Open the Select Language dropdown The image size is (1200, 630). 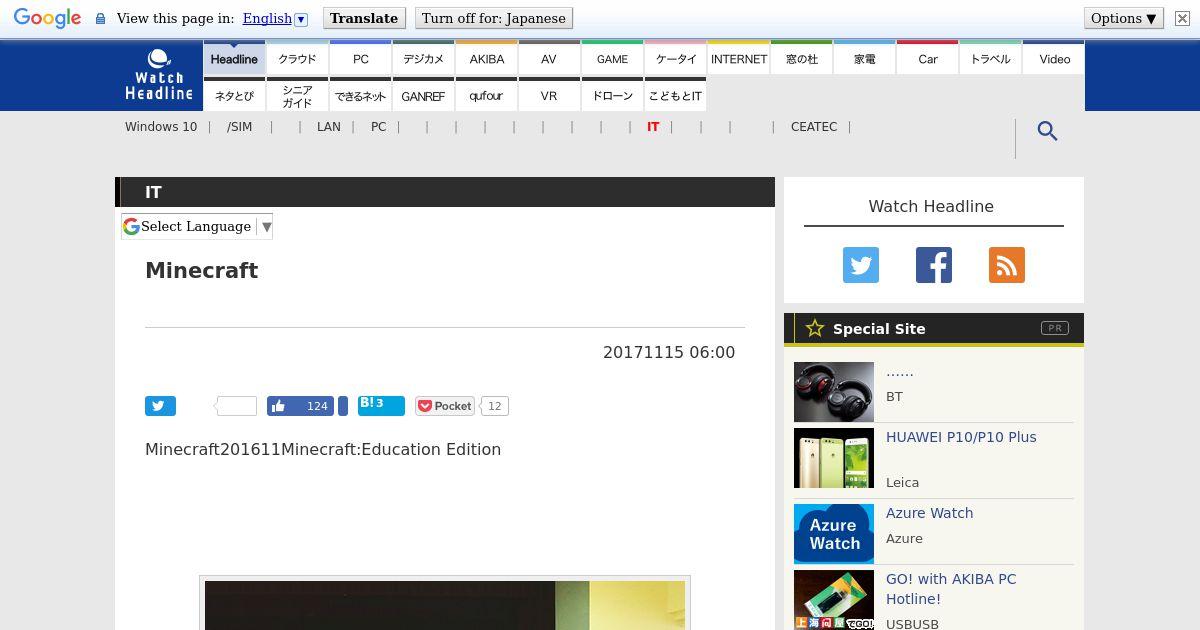coord(197,226)
